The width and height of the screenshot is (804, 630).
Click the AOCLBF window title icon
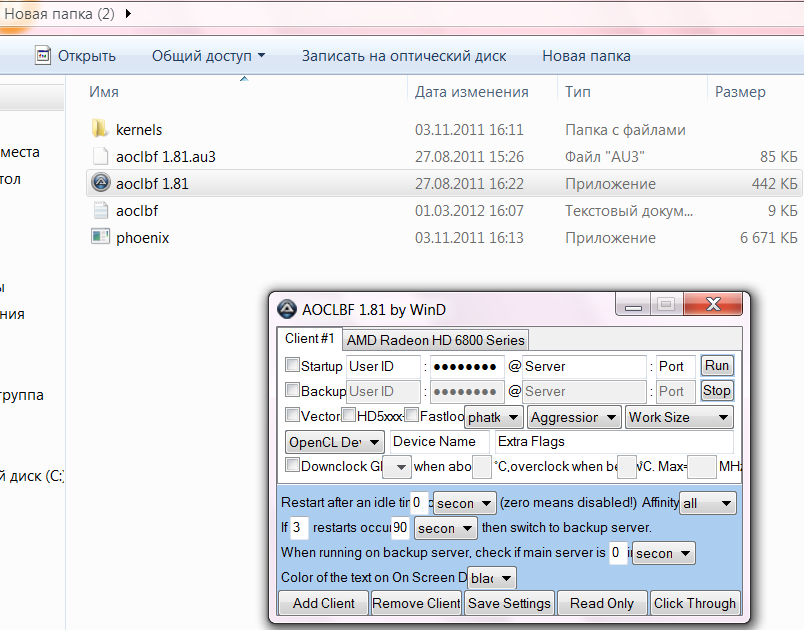point(287,310)
